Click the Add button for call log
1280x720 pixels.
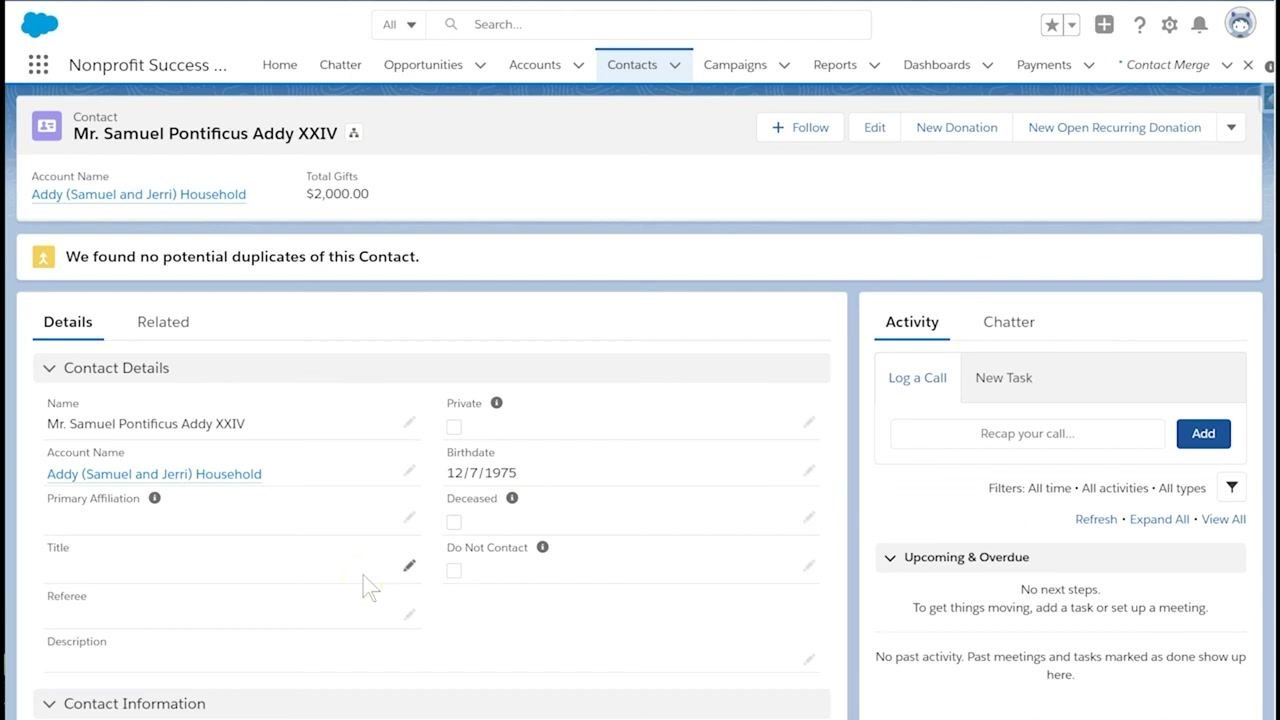1203,434
